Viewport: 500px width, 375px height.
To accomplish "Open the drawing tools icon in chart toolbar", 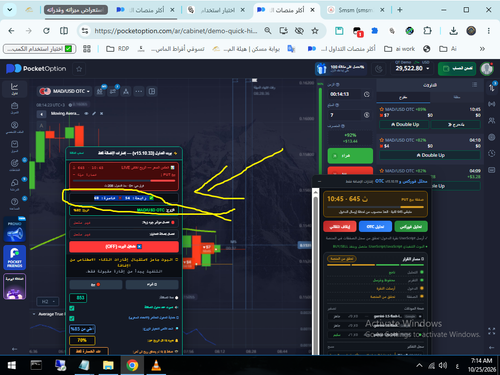I will 113,91.
